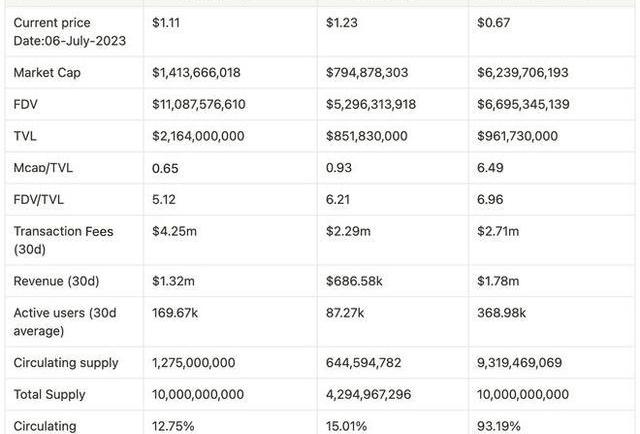Select the $4.25m transaction fees cell
The image size is (640, 434).
click(x=174, y=232)
